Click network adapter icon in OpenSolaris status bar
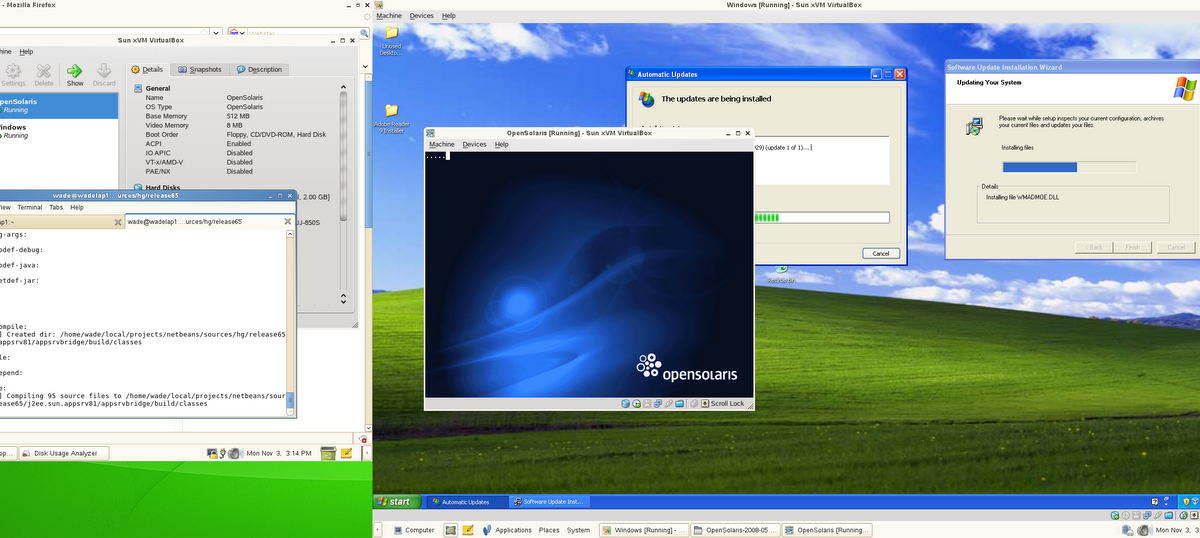The height and width of the screenshot is (538, 1200). (658, 403)
